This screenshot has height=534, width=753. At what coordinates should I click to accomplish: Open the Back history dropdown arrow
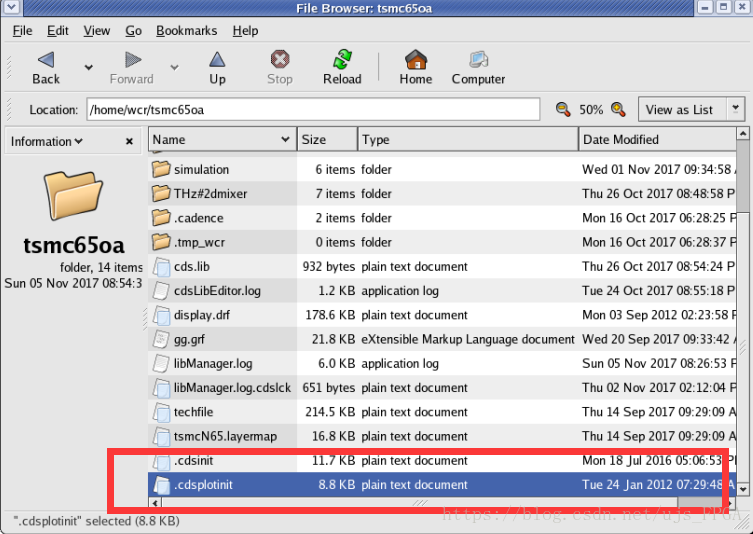pos(88,68)
